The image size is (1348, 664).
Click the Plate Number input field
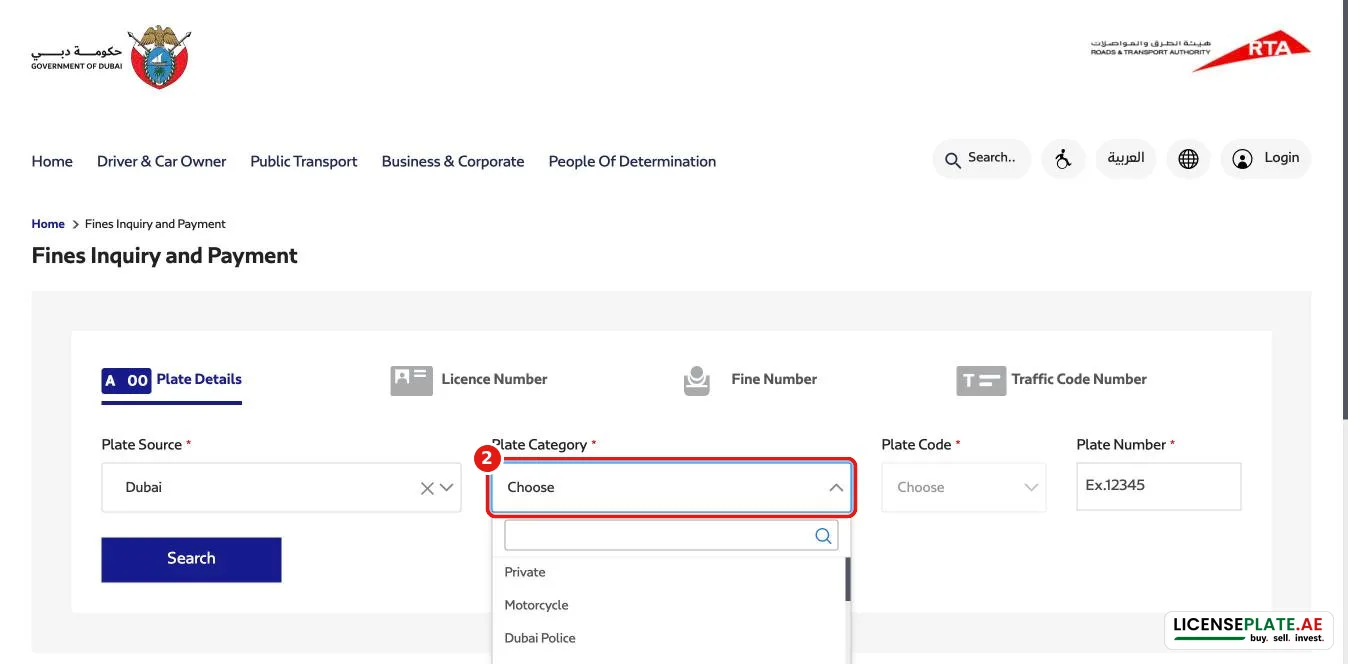click(x=1158, y=487)
